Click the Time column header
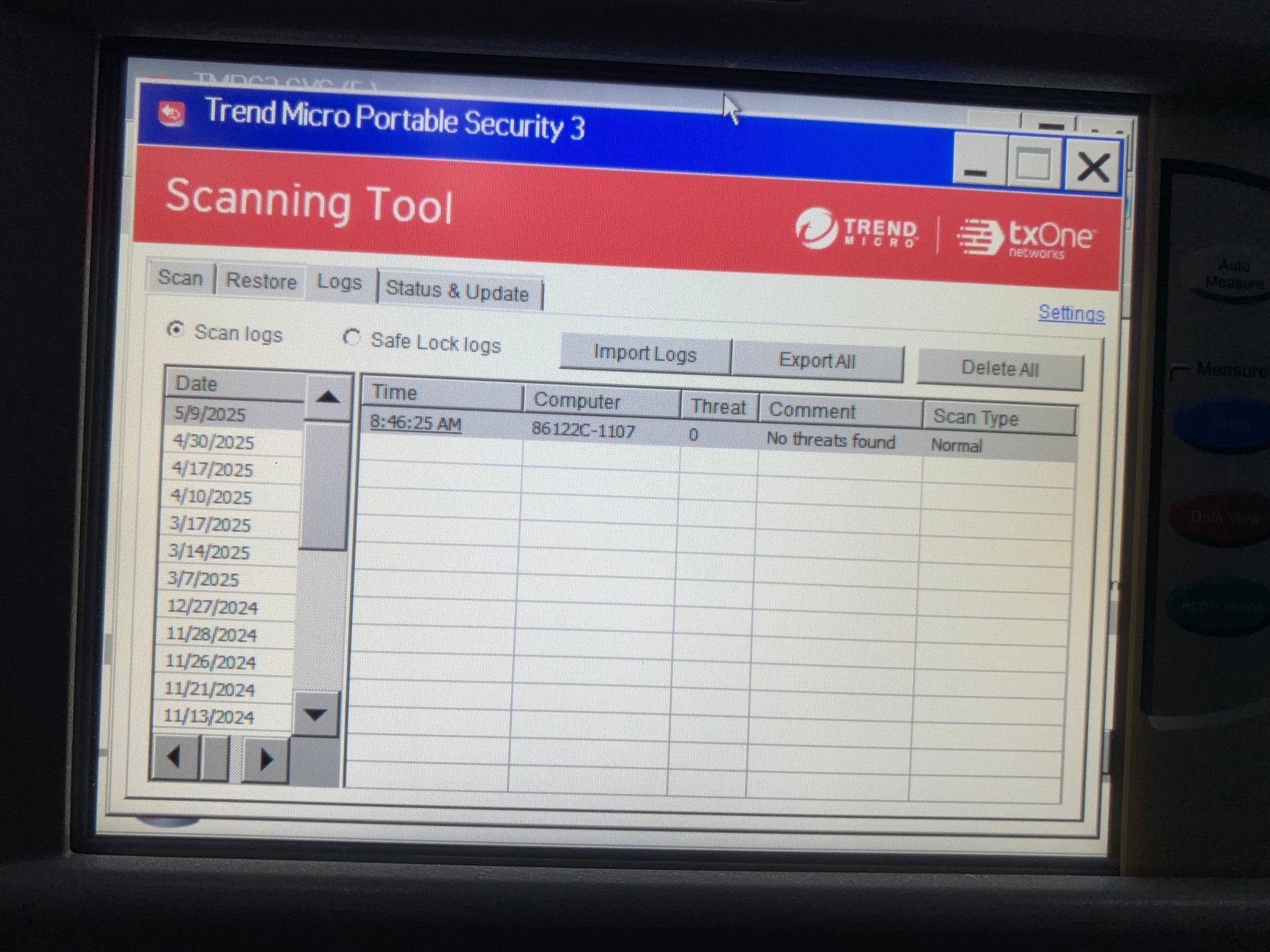Screen dimensions: 1270x952 pyautogui.click(x=443, y=394)
